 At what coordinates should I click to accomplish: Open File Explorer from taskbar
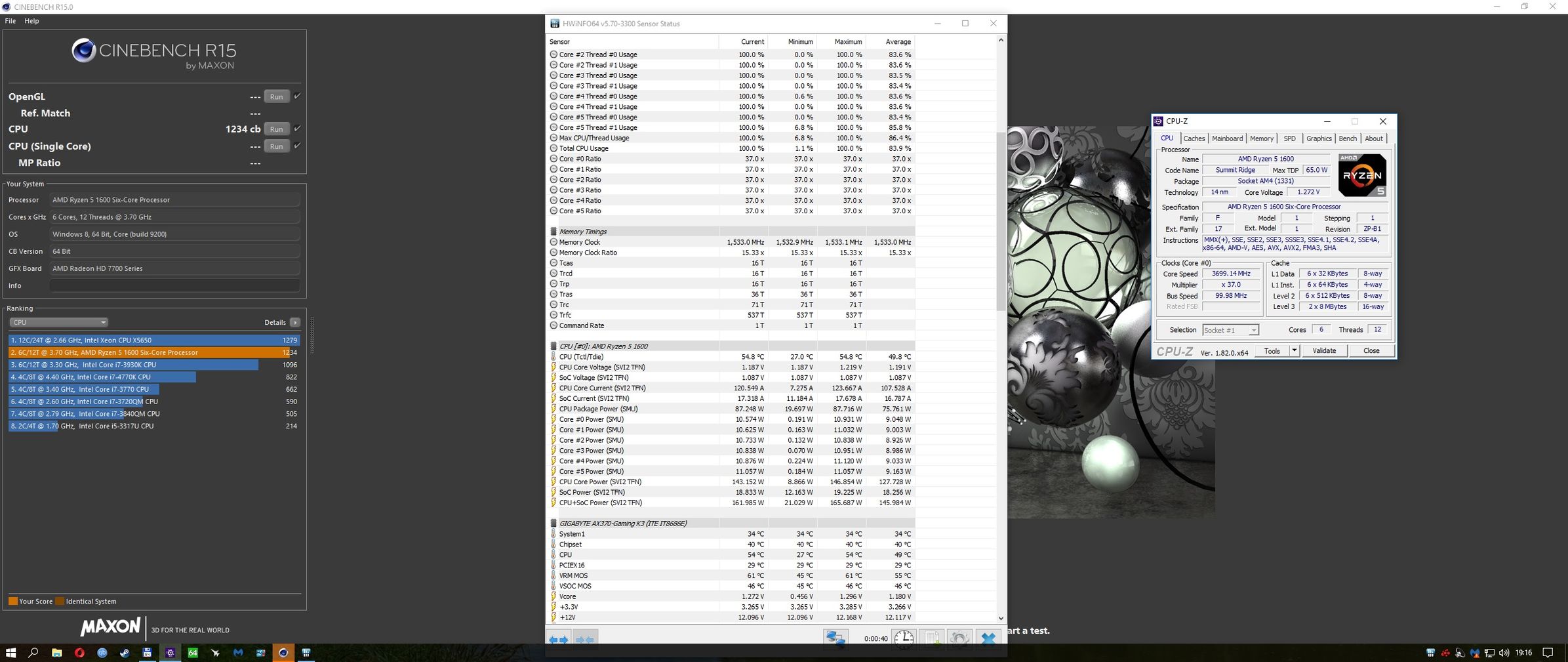pos(56,653)
